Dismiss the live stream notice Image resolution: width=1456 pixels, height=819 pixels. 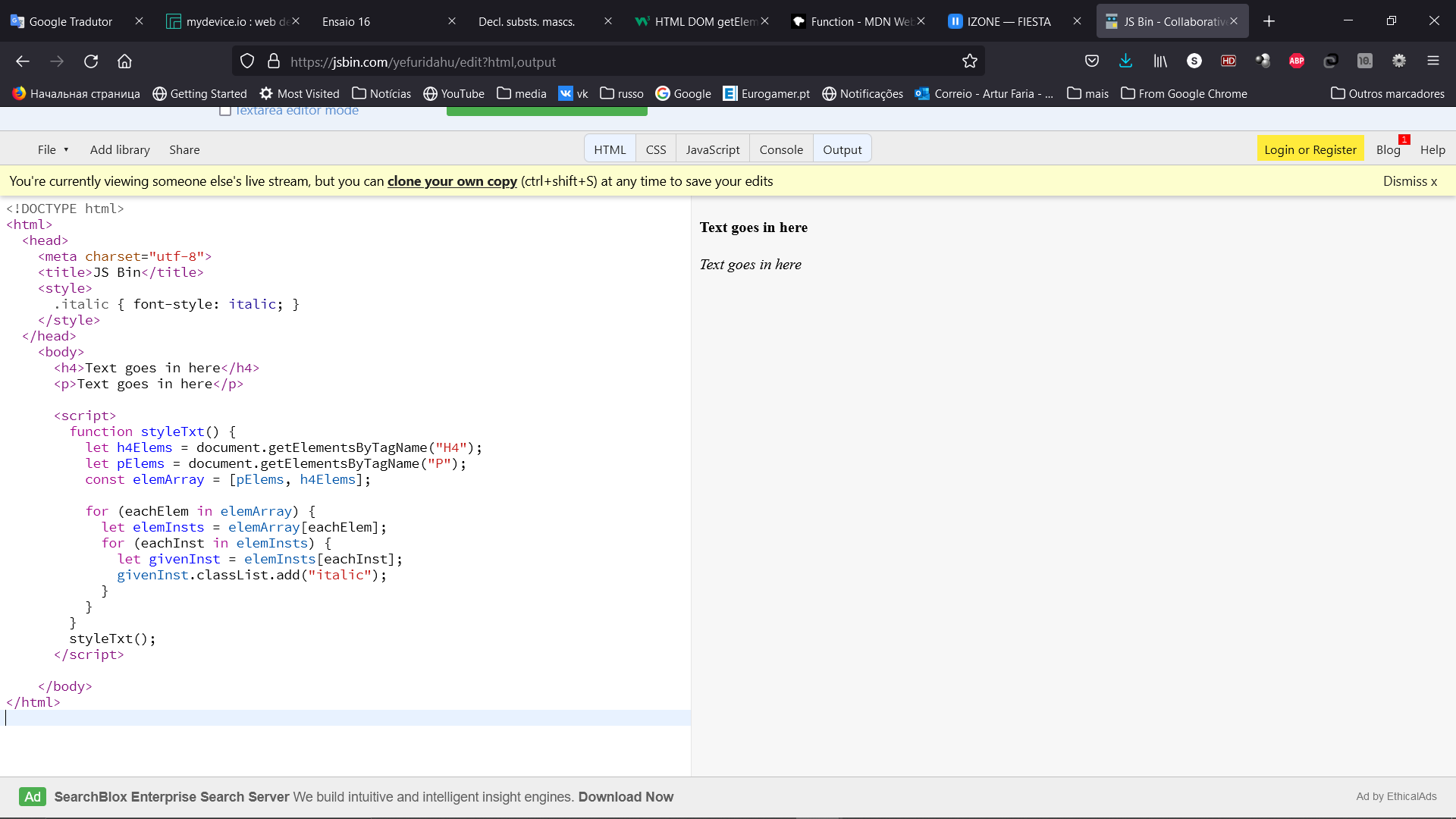[x=1410, y=181]
